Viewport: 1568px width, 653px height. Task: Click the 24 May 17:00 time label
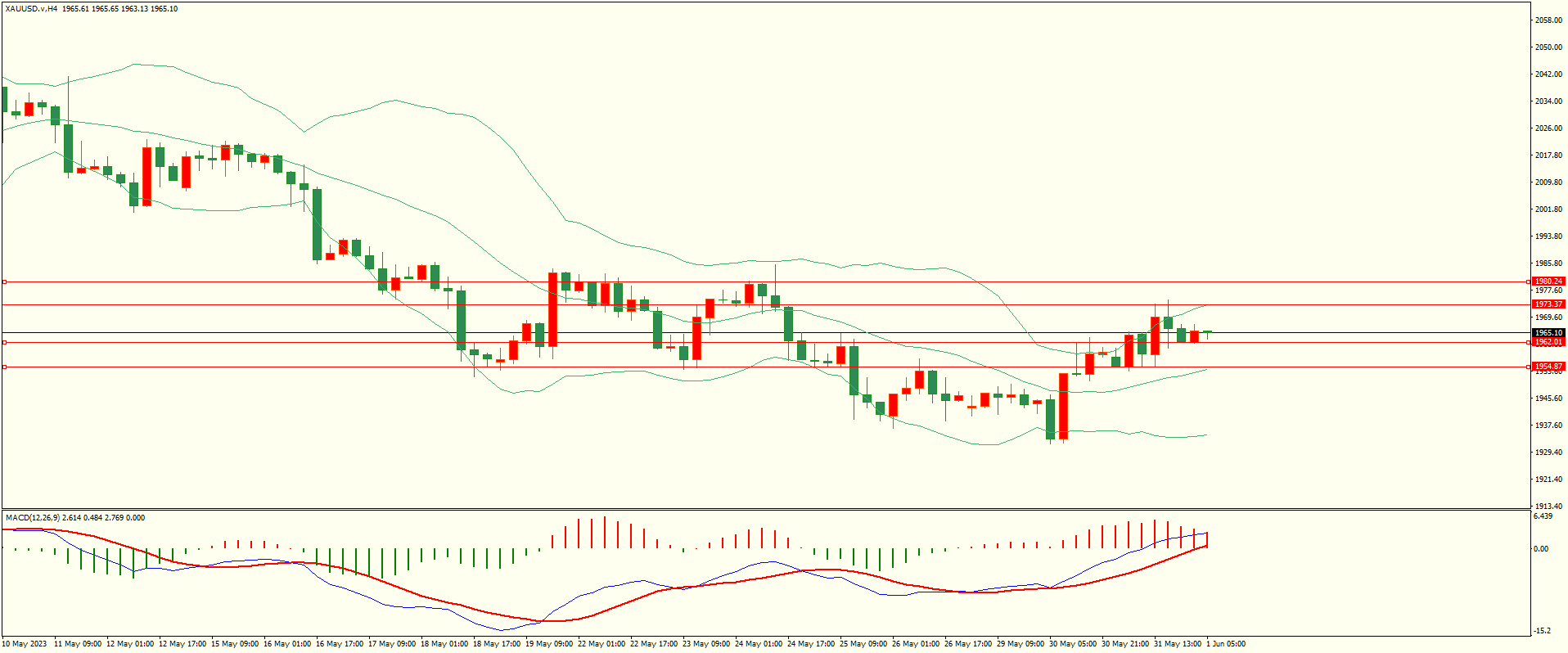coord(810,644)
